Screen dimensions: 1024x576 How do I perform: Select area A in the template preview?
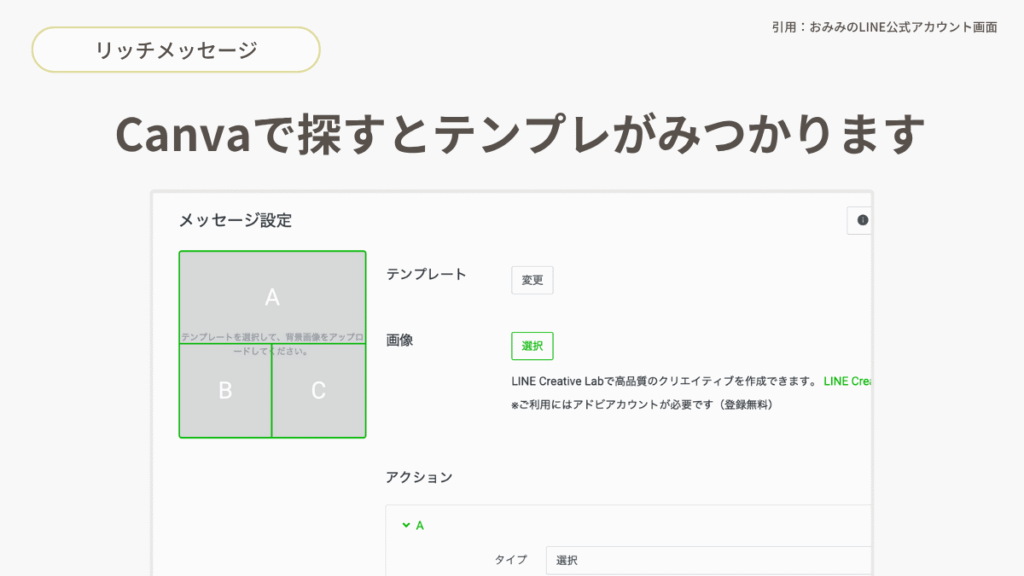tap(272, 296)
